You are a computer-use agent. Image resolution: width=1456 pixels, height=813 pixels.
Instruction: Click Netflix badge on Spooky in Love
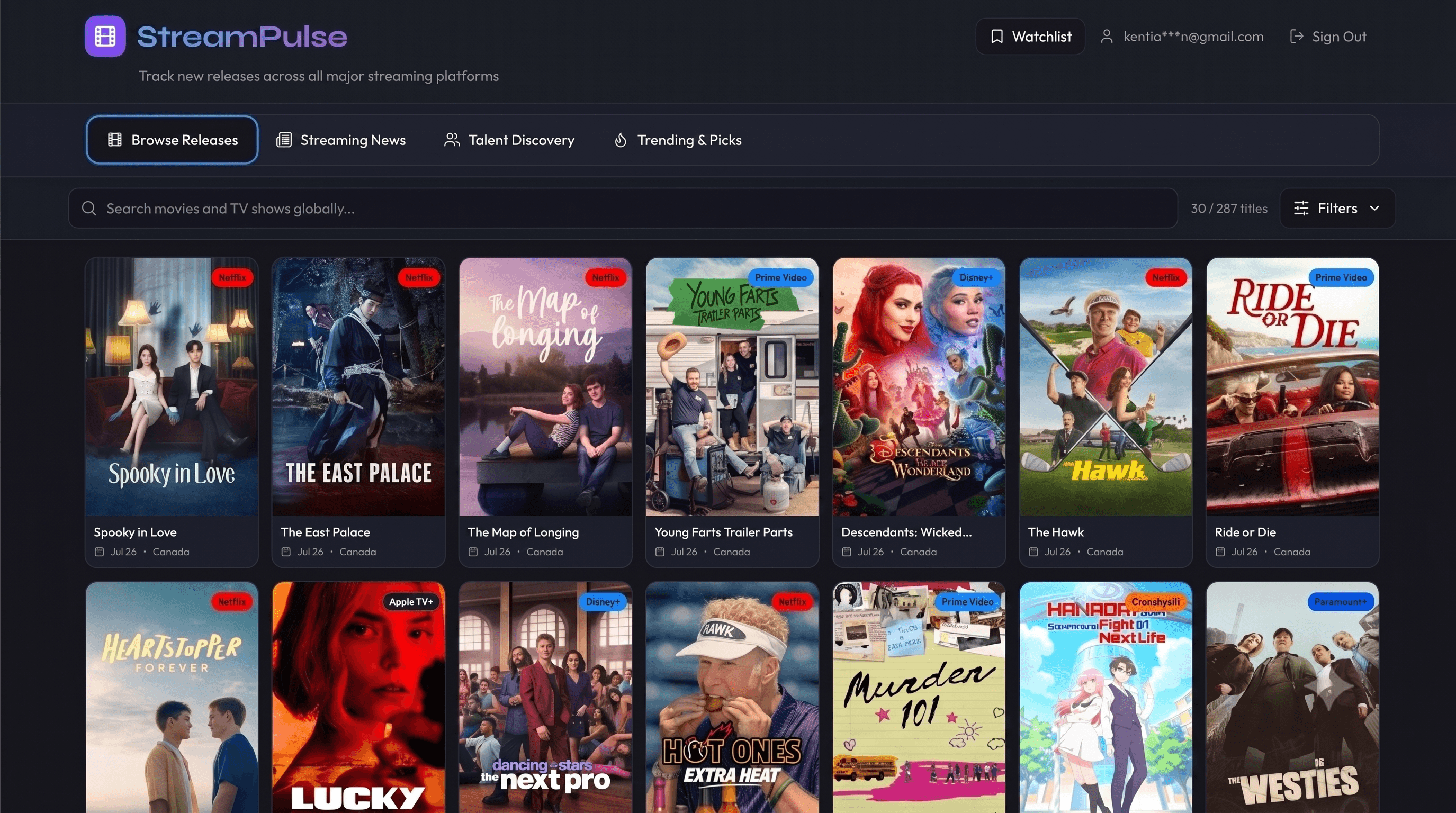click(232, 277)
